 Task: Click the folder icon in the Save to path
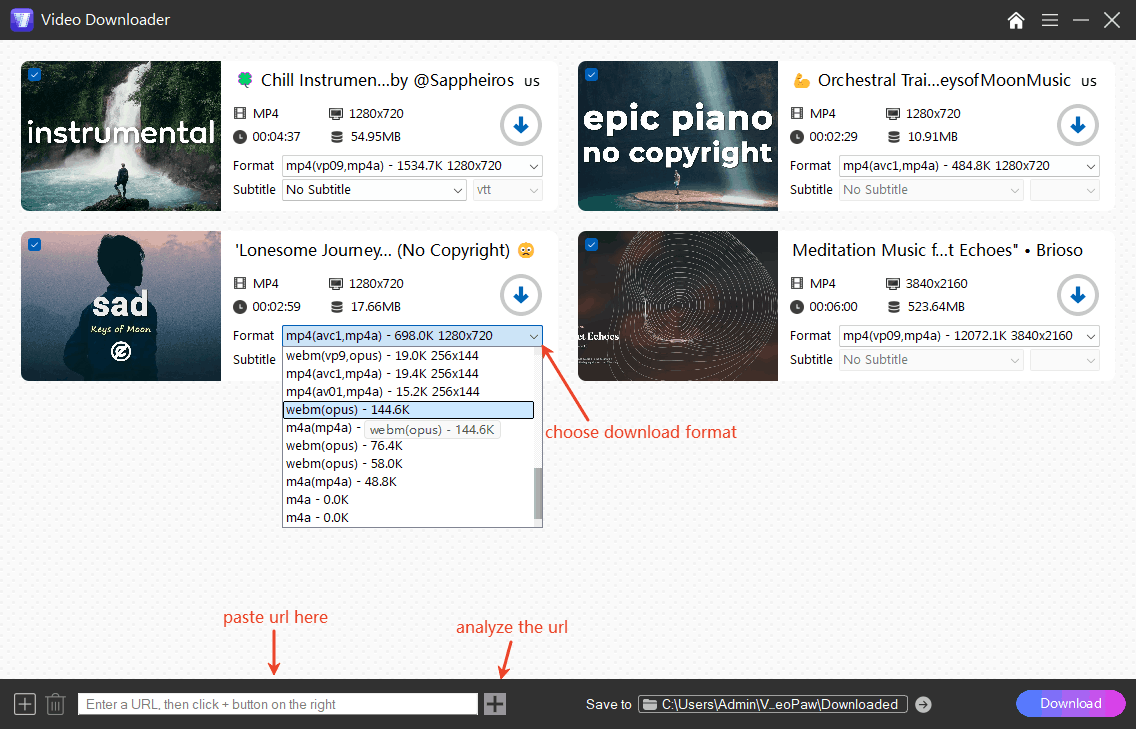tap(650, 704)
